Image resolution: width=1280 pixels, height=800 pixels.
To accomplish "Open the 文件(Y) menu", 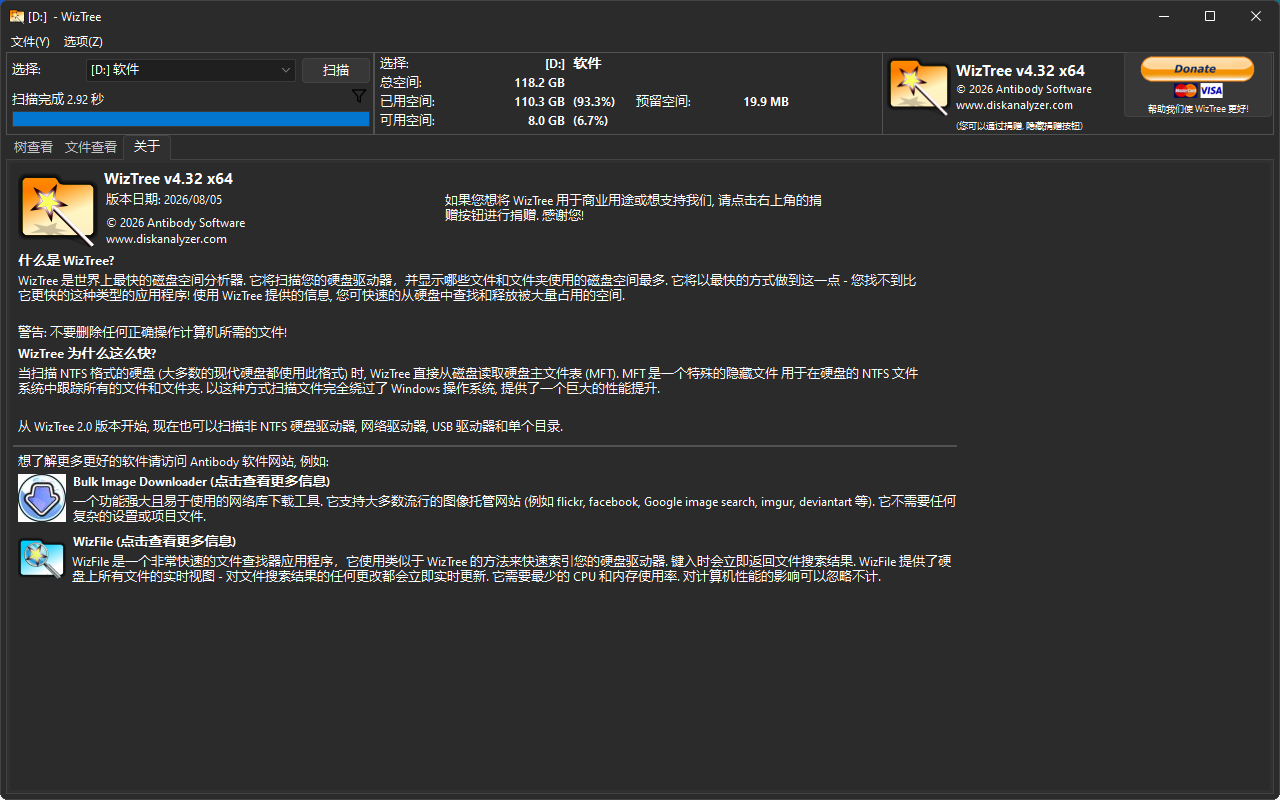I will 30,42.
